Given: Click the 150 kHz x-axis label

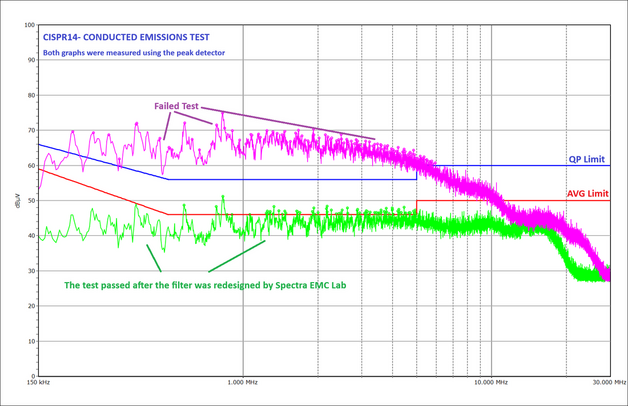Looking at the screenshot, I should point(38,382).
